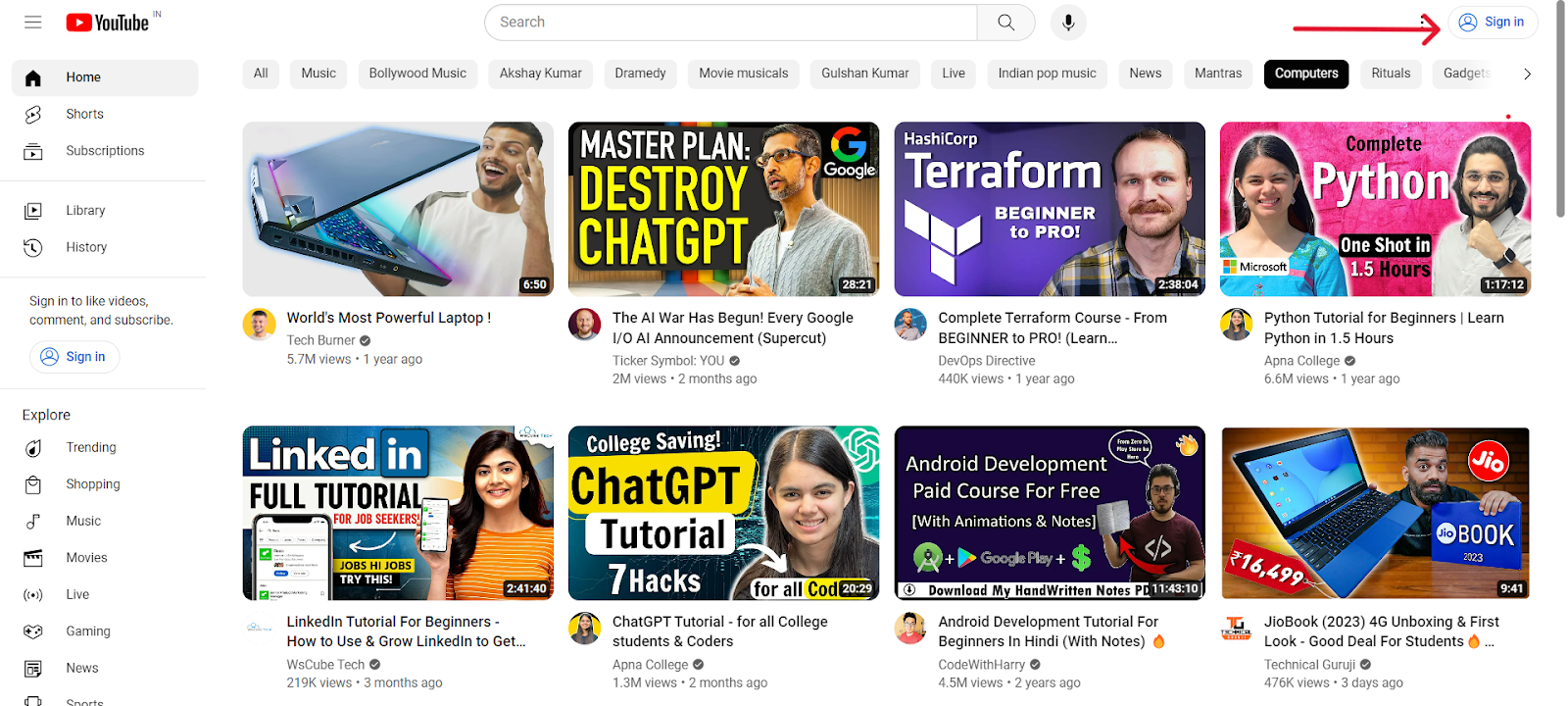Play the Destroy ChatGPT video thumbnail
The height and width of the screenshot is (706, 1568).
(723, 209)
